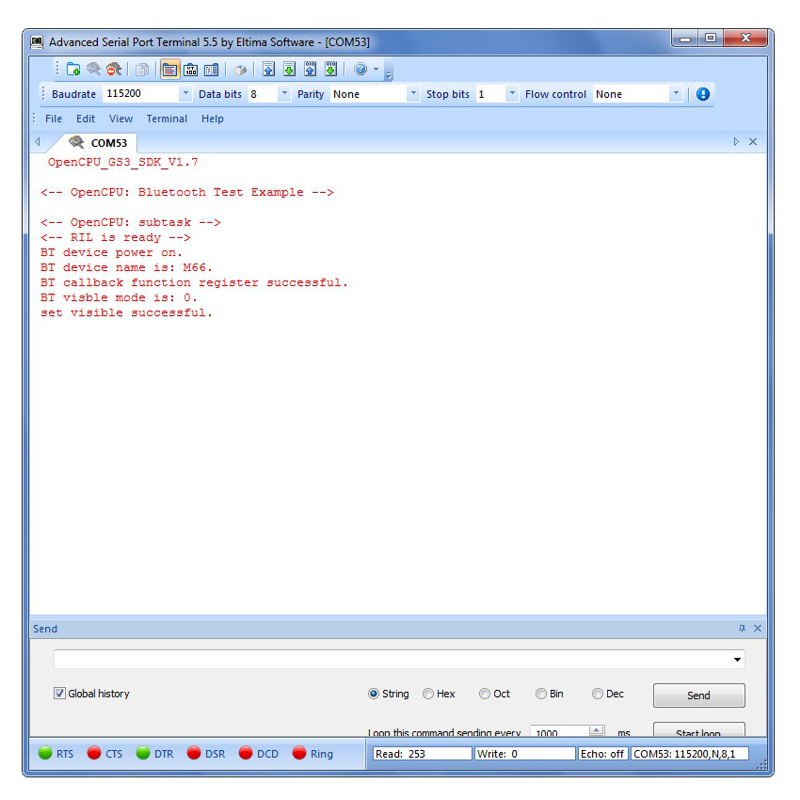This screenshot has width=800, height=800.
Task: Click the RTS green indicator light
Action: [x=45, y=753]
